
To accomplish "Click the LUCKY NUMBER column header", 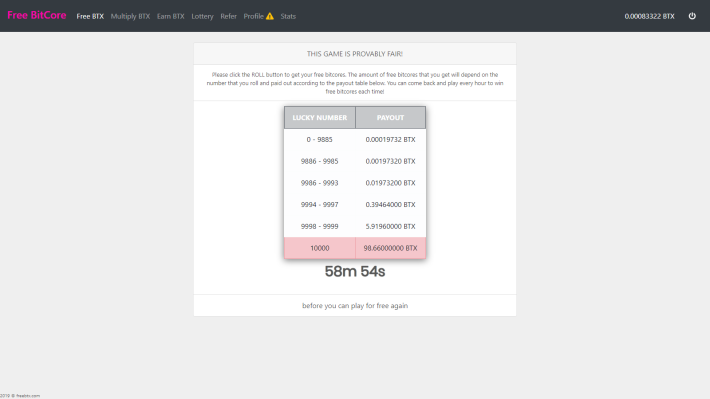I will (x=320, y=118).
